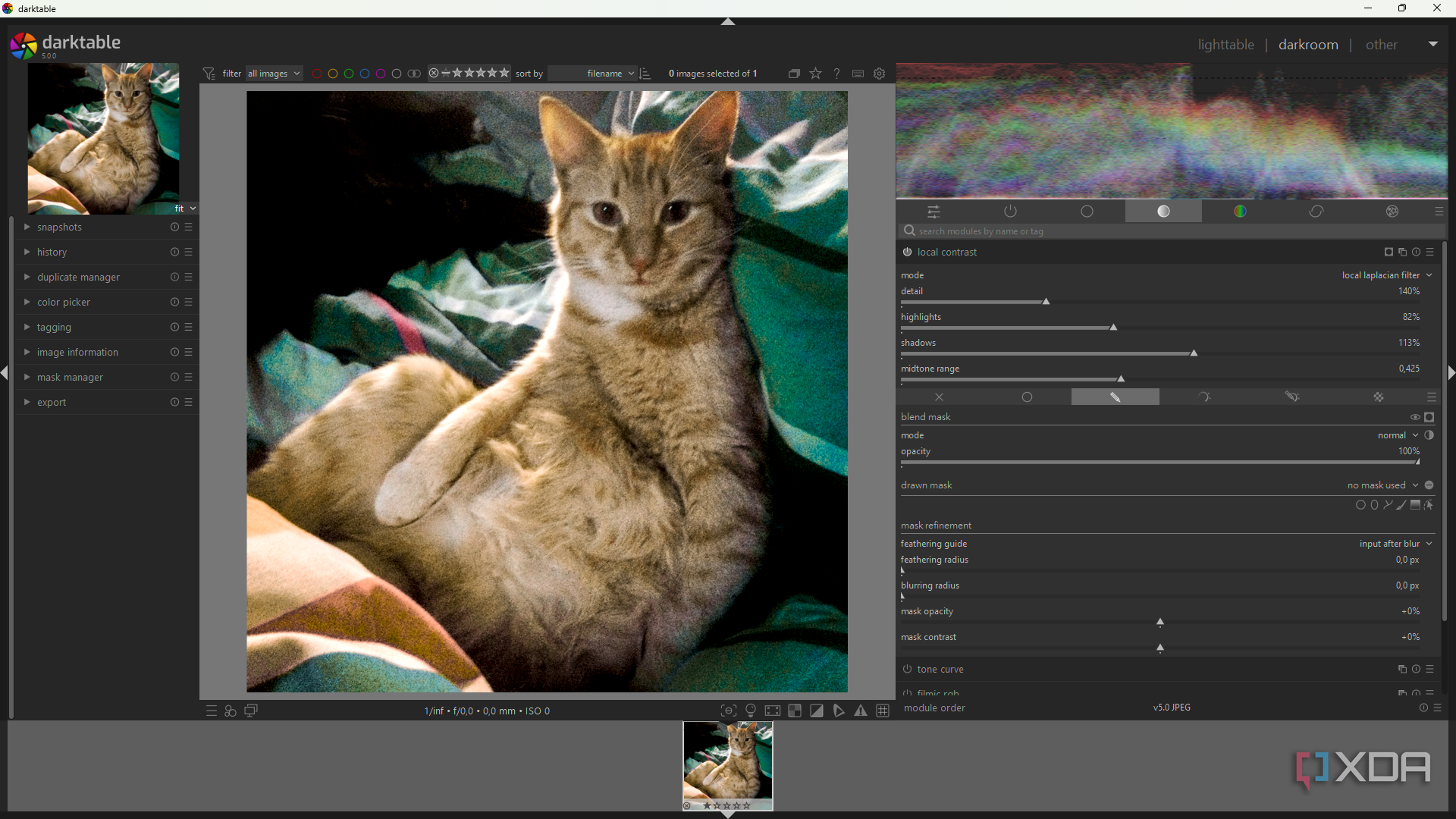Reset local contrast parameters
This screenshot has height=819, width=1456.
coord(1416,253)
